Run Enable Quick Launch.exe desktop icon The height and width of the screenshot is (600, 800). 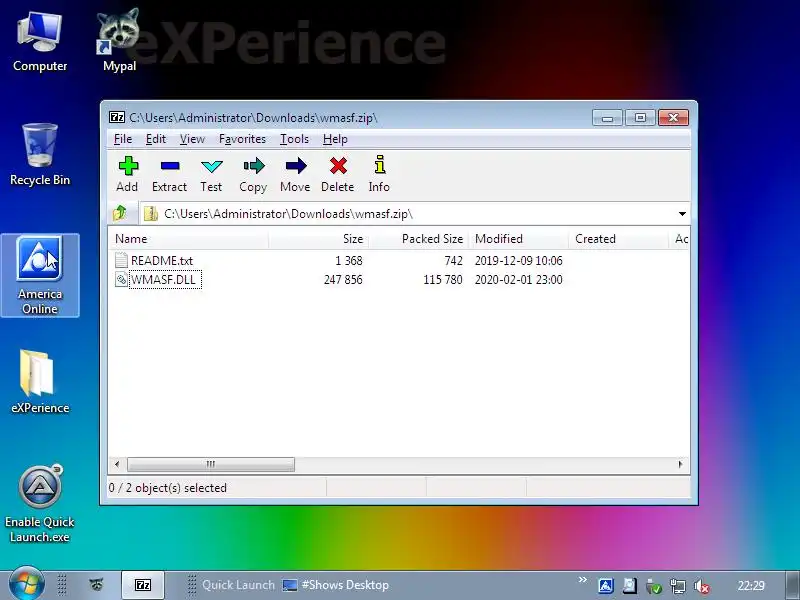[40, 503]
